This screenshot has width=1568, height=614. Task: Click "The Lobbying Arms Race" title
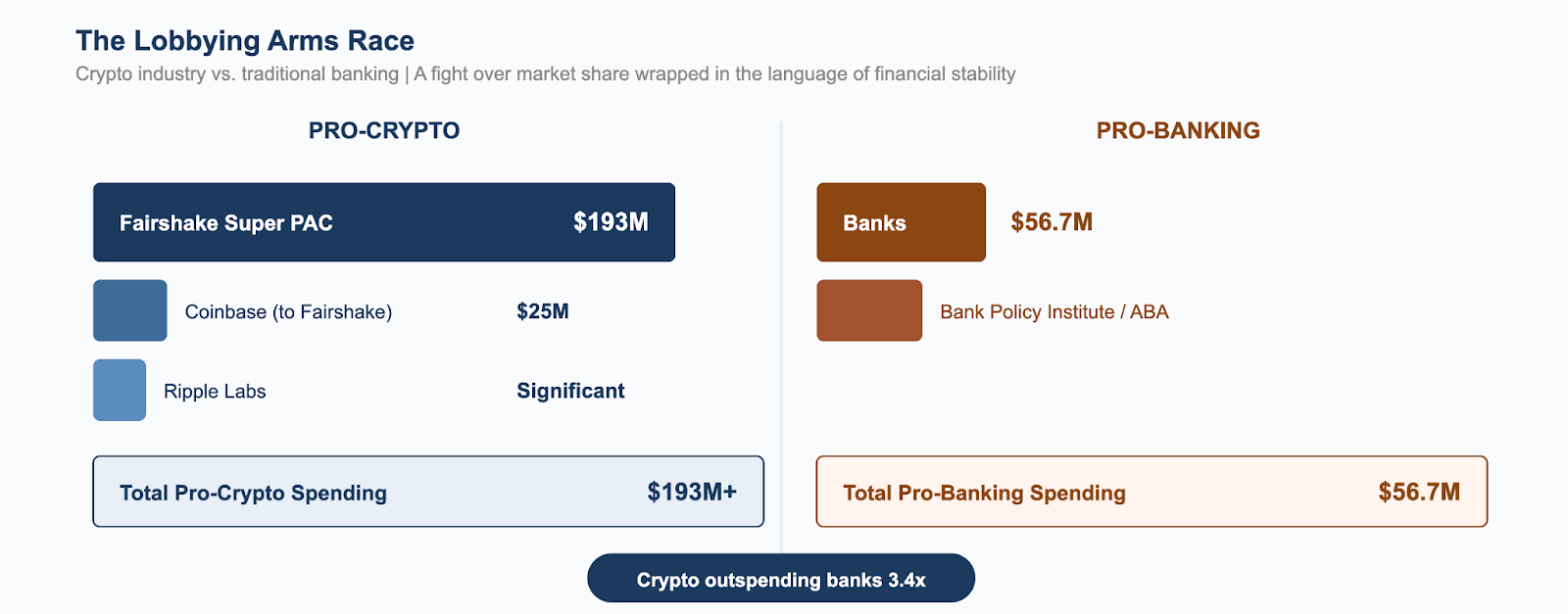[x=245, y=41]
